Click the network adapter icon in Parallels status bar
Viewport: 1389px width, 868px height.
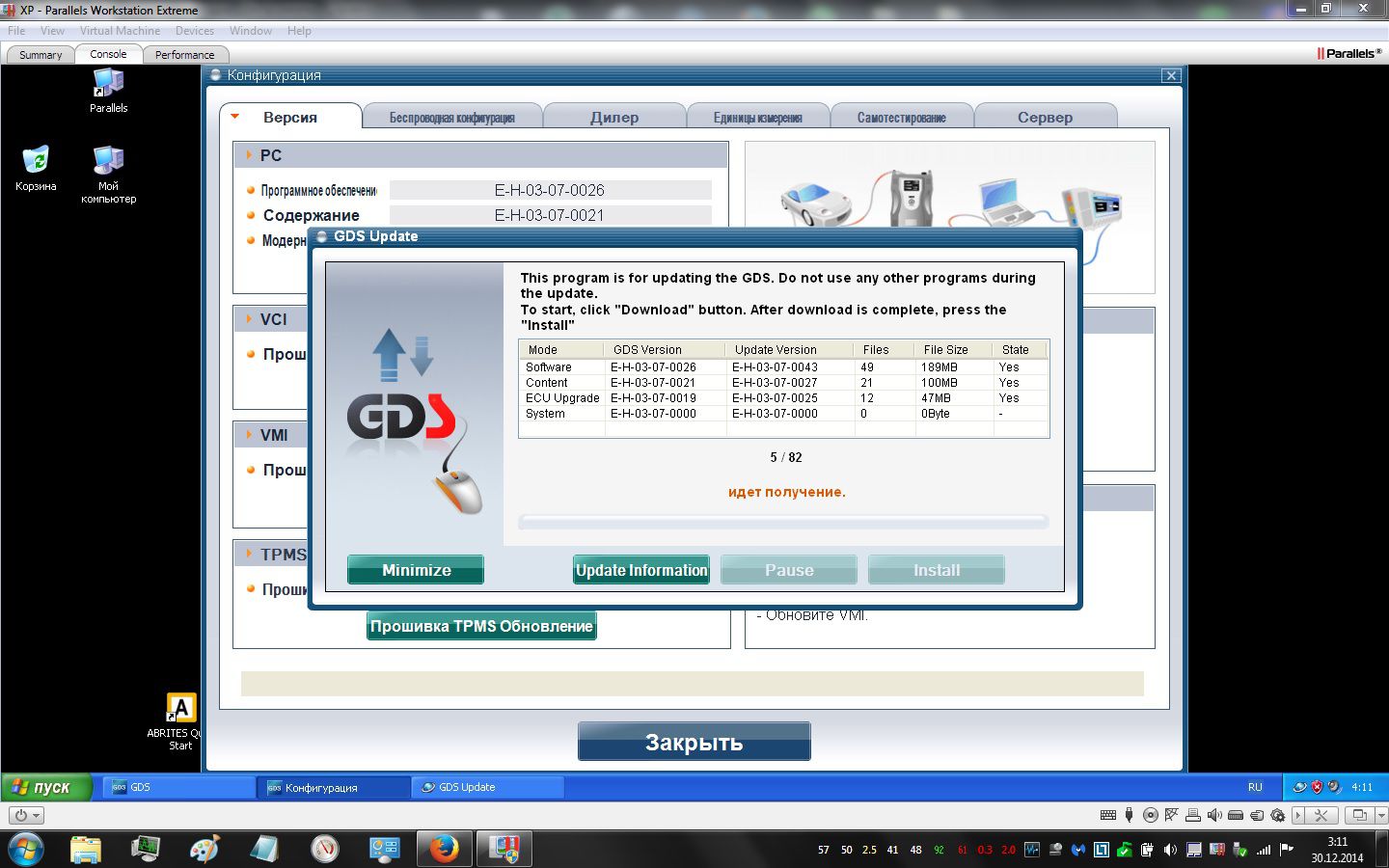point(1172,815)
